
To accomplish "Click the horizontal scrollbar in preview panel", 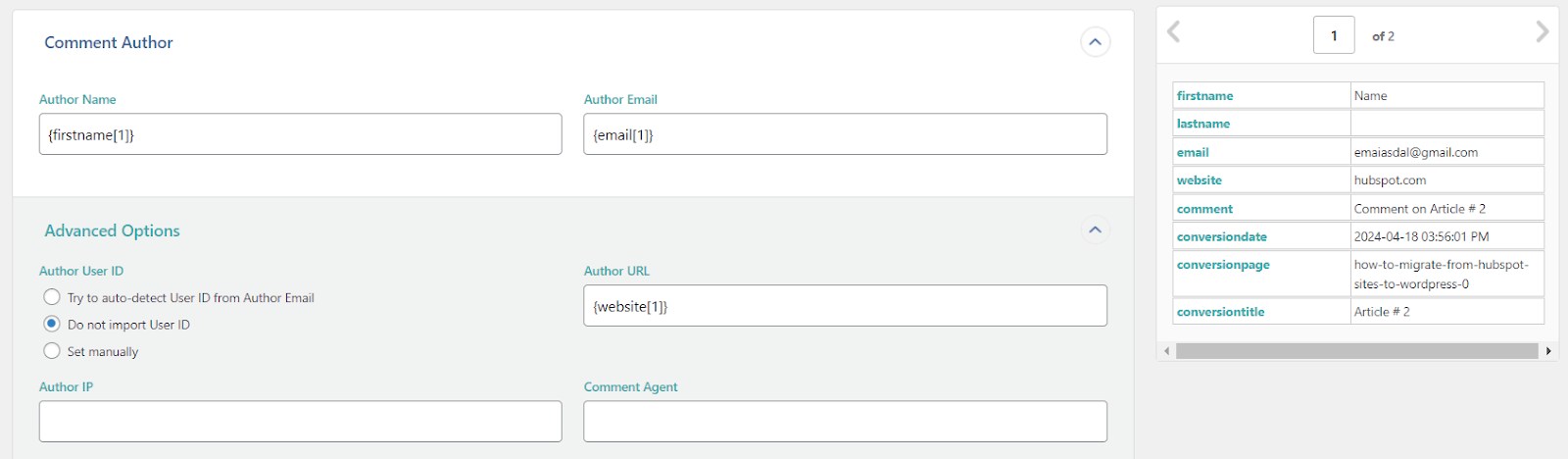I will coord(1356,351).
